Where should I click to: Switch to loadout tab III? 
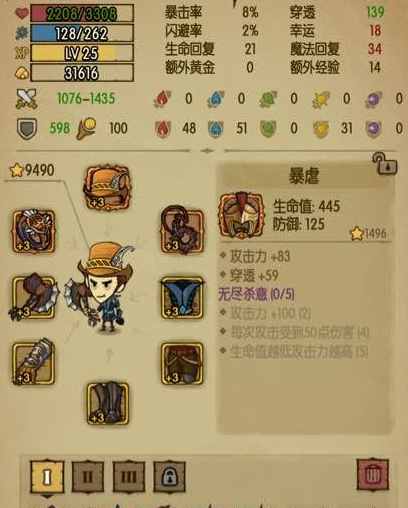(129, 477)
